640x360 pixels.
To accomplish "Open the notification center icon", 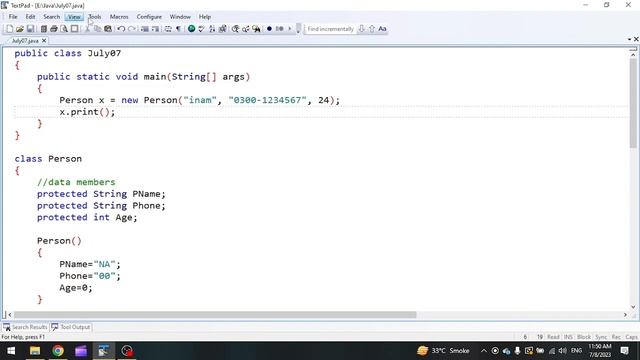I will click(x=624, y=351).
